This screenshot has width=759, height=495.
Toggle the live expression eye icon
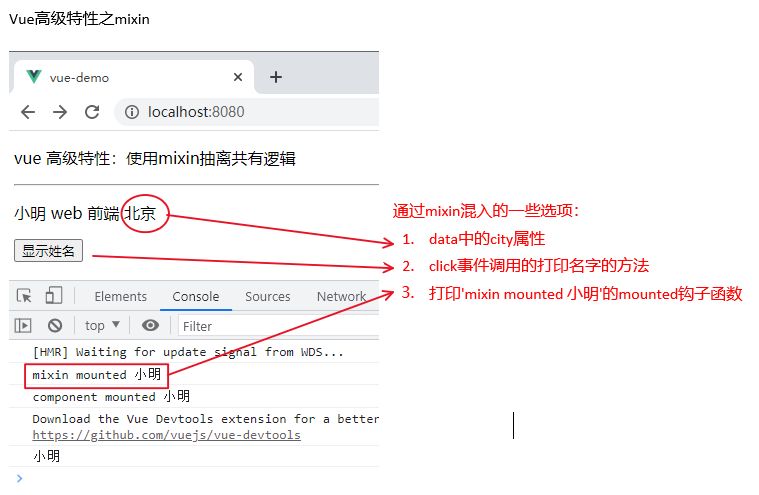coord(151,326)
